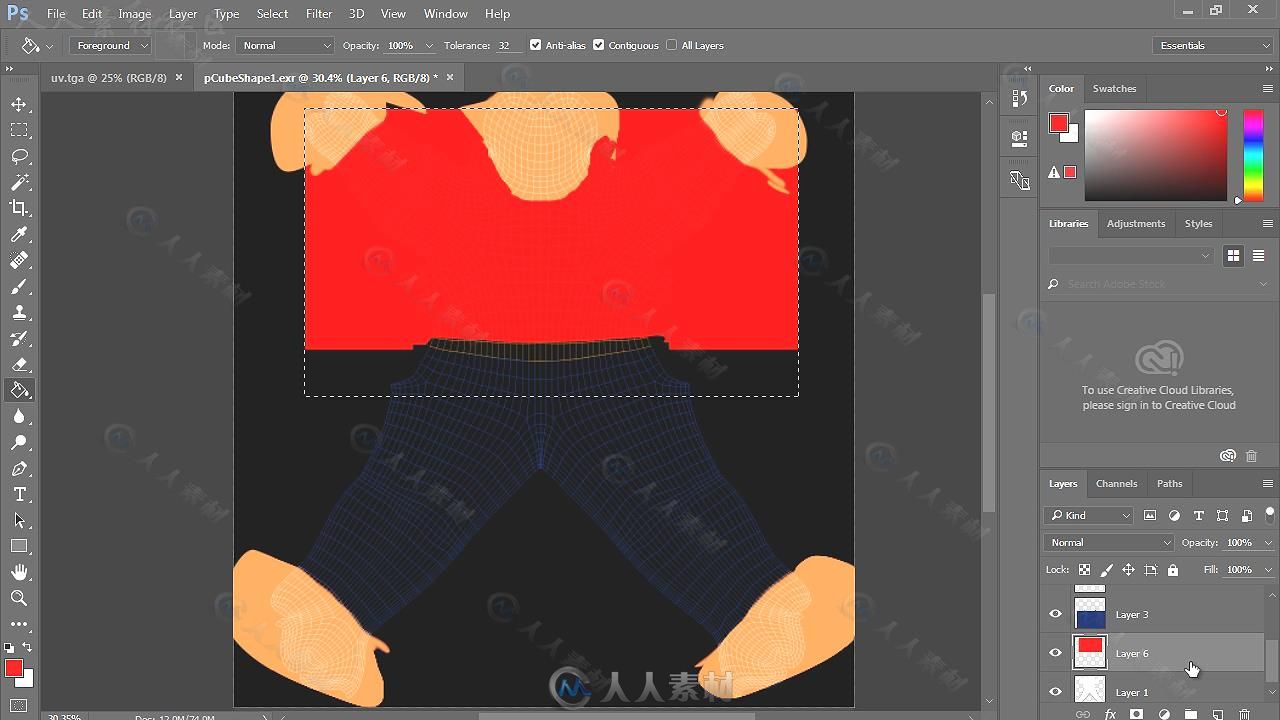Select the Spot Healing Brush tool
Screen dimensions: 1280x720
coord(19,261)
